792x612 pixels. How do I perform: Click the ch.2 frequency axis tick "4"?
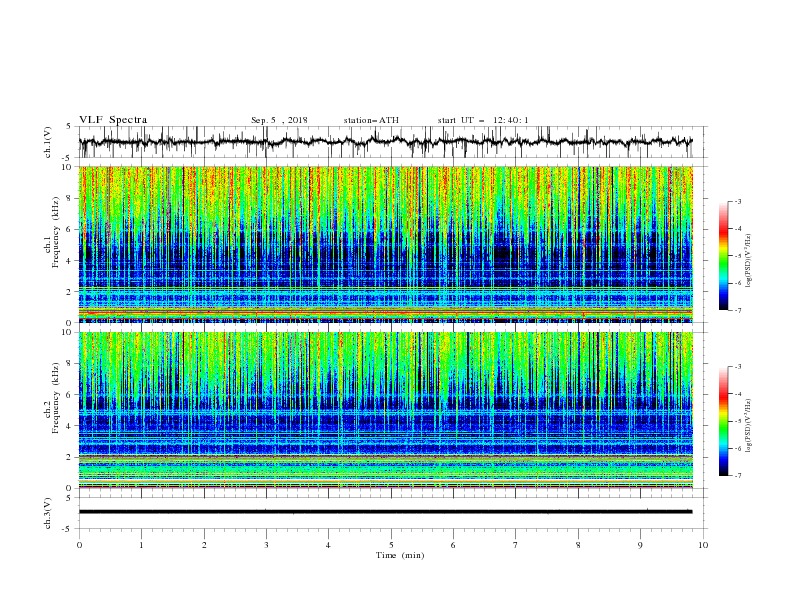point(71,426)
